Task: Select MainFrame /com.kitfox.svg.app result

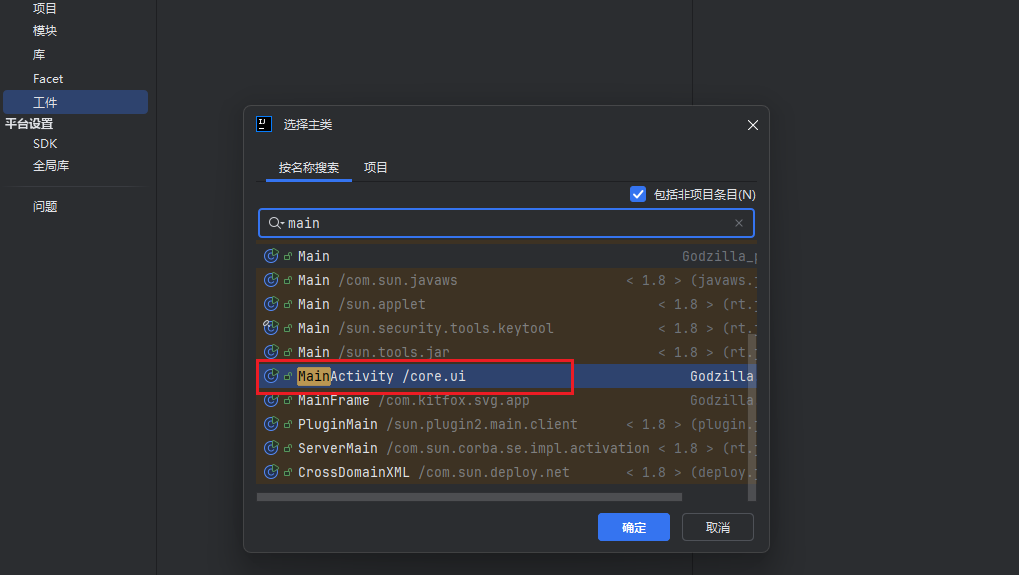Action: [506, 400]
